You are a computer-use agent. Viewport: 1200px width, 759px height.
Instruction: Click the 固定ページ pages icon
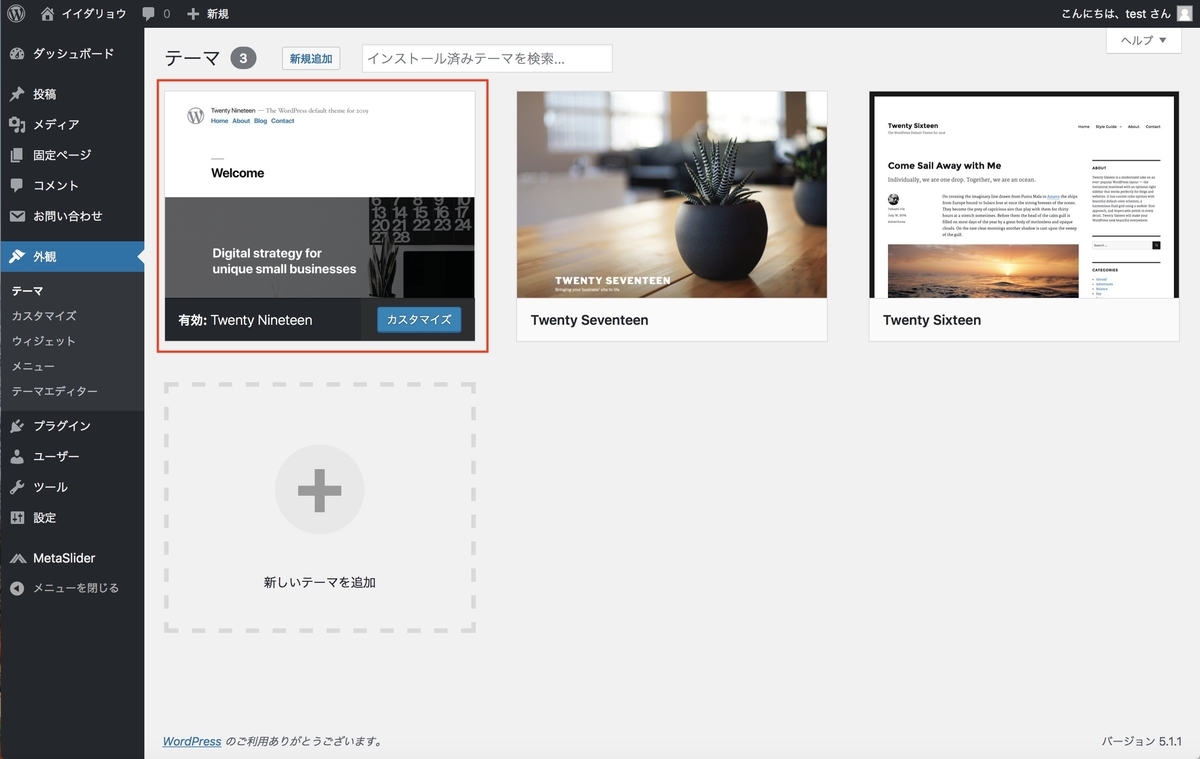point(17,155)
